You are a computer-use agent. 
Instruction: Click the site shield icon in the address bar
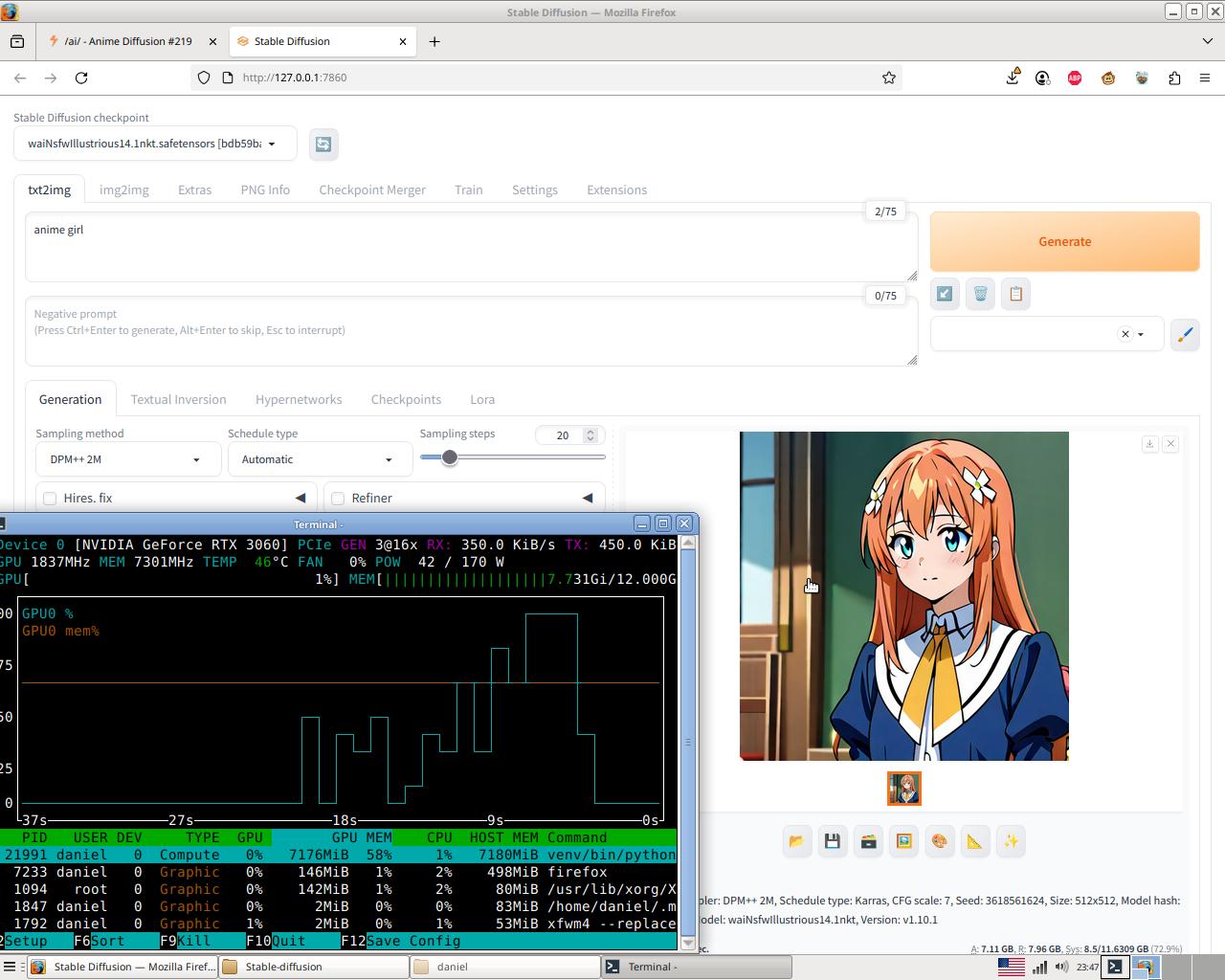(x=204, y=78)
